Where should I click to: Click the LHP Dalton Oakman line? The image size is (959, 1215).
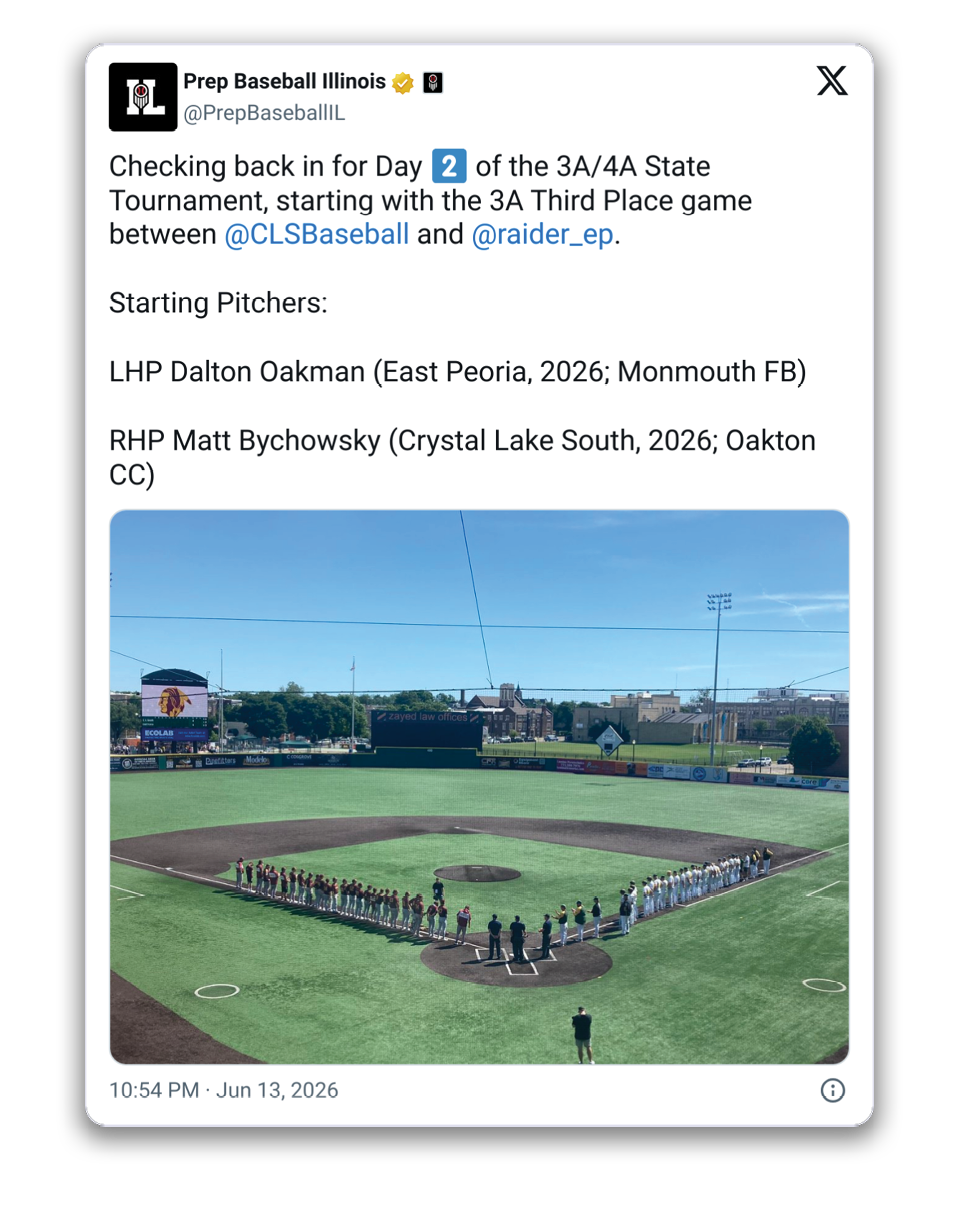tap(457, 372)
